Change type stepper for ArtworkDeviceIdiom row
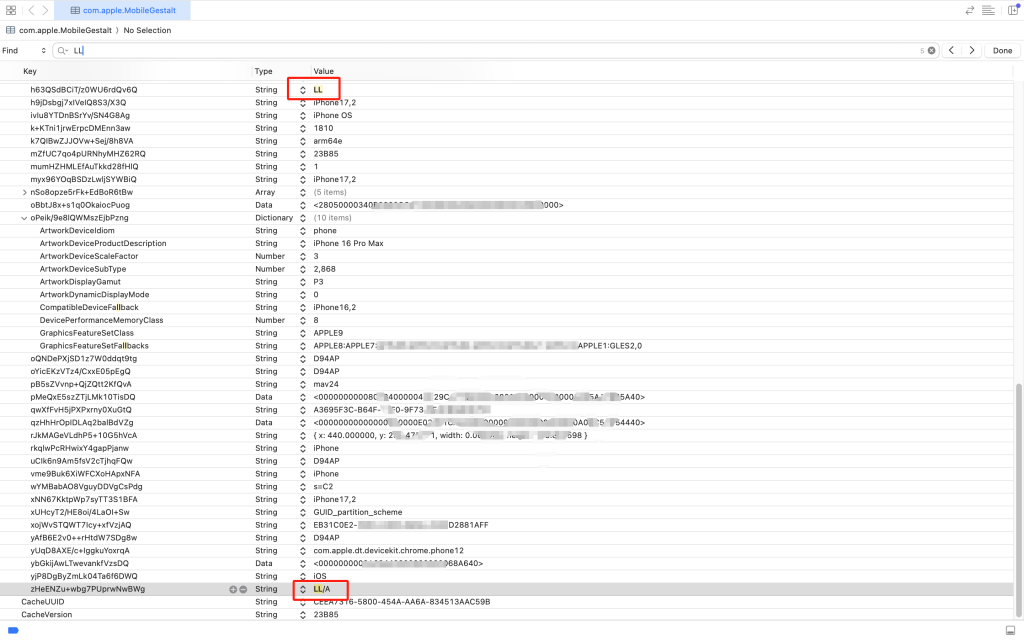 [303, 231]
